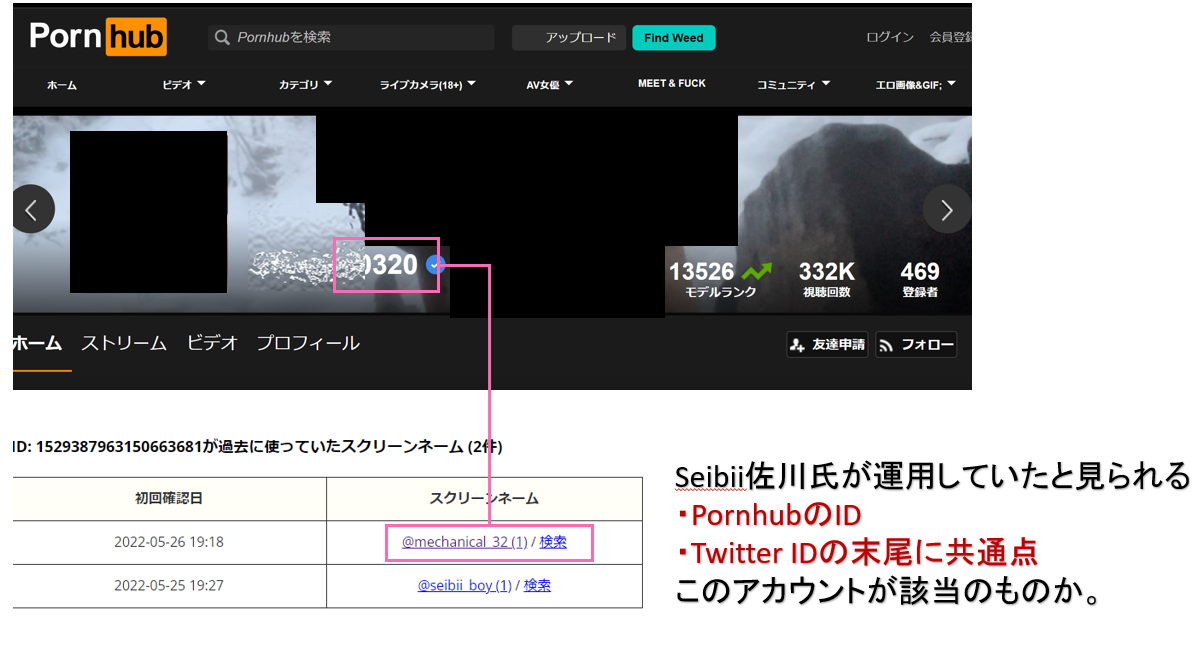The width and height of the screenshot is (1199, 651).
Task: Click the magnifier icon in the search bar
Action: pyautogui.click(x=222, y=37)
